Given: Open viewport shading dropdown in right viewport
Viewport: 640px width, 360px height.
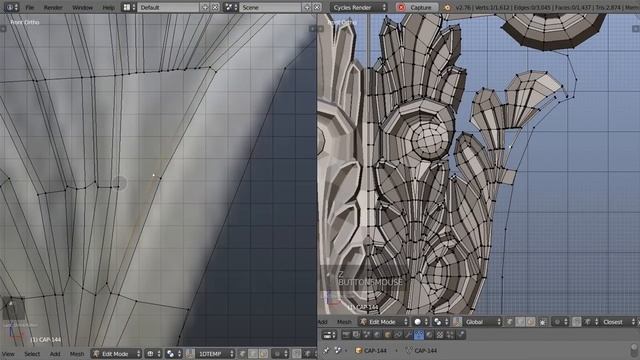Looking at the screenshot, I should point(421,322).
